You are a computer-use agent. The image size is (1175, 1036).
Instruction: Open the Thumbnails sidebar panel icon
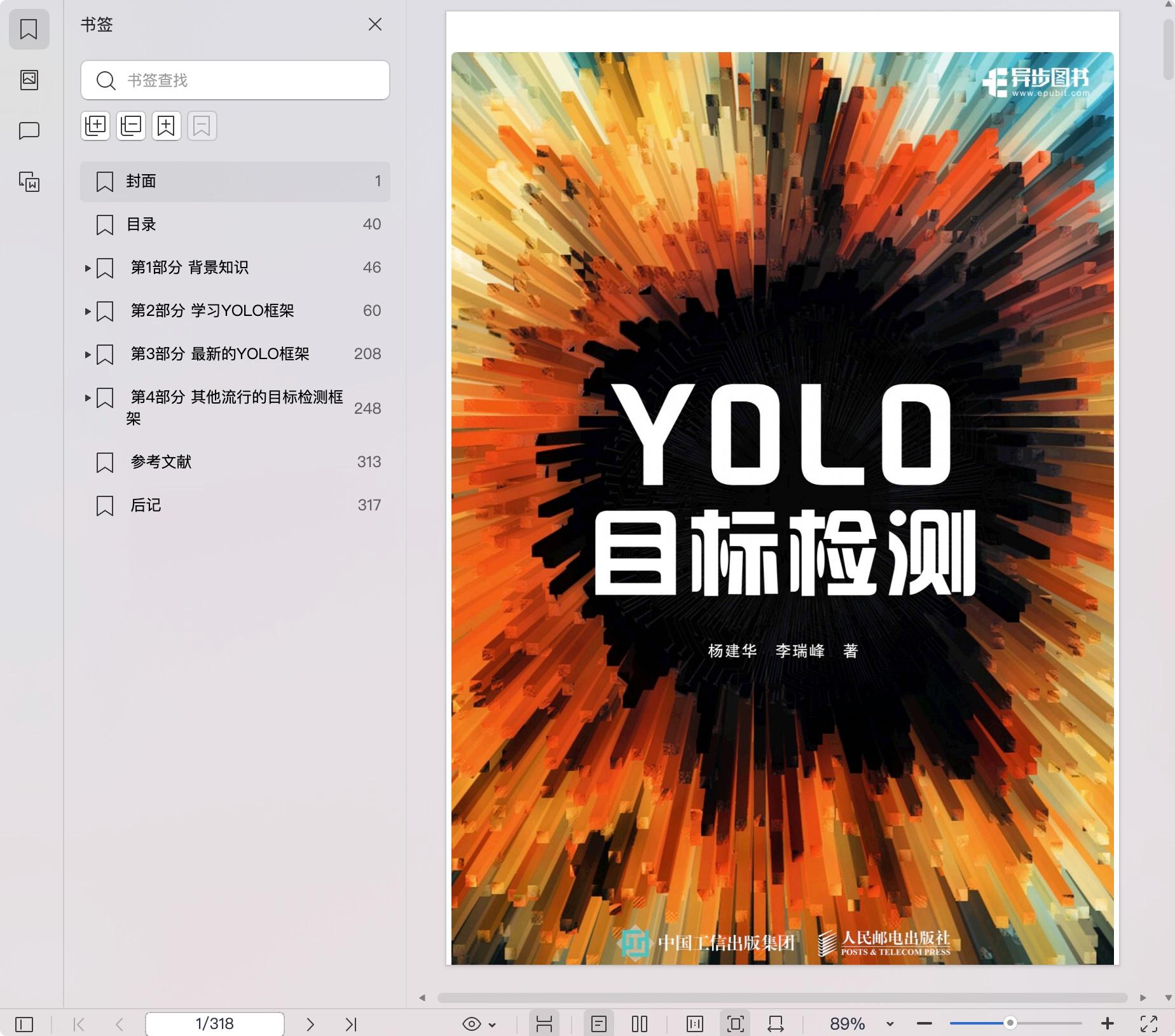(x=29, y=80)
